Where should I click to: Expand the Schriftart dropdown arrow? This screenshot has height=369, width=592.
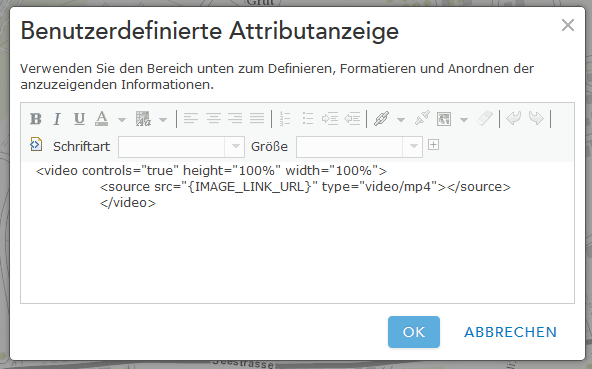pos(235,147)
